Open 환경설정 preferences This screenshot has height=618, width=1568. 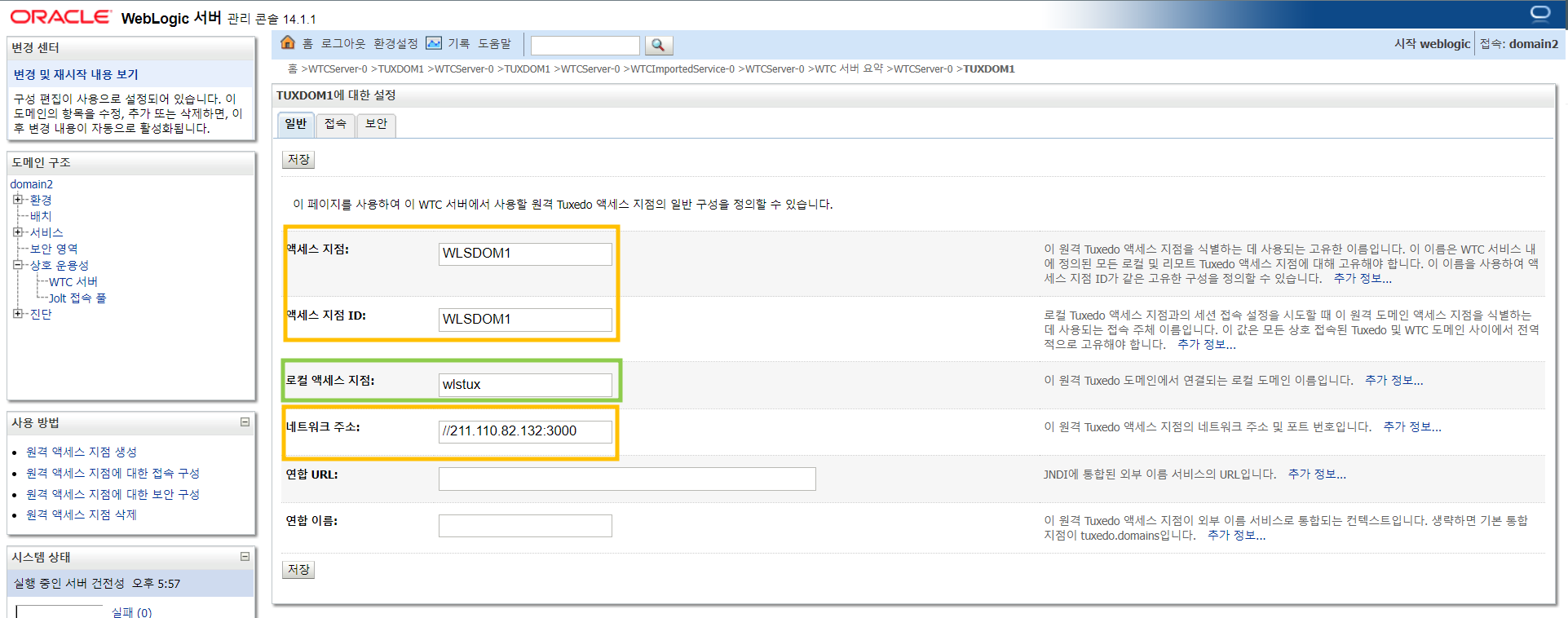click(x=395, y=44)
